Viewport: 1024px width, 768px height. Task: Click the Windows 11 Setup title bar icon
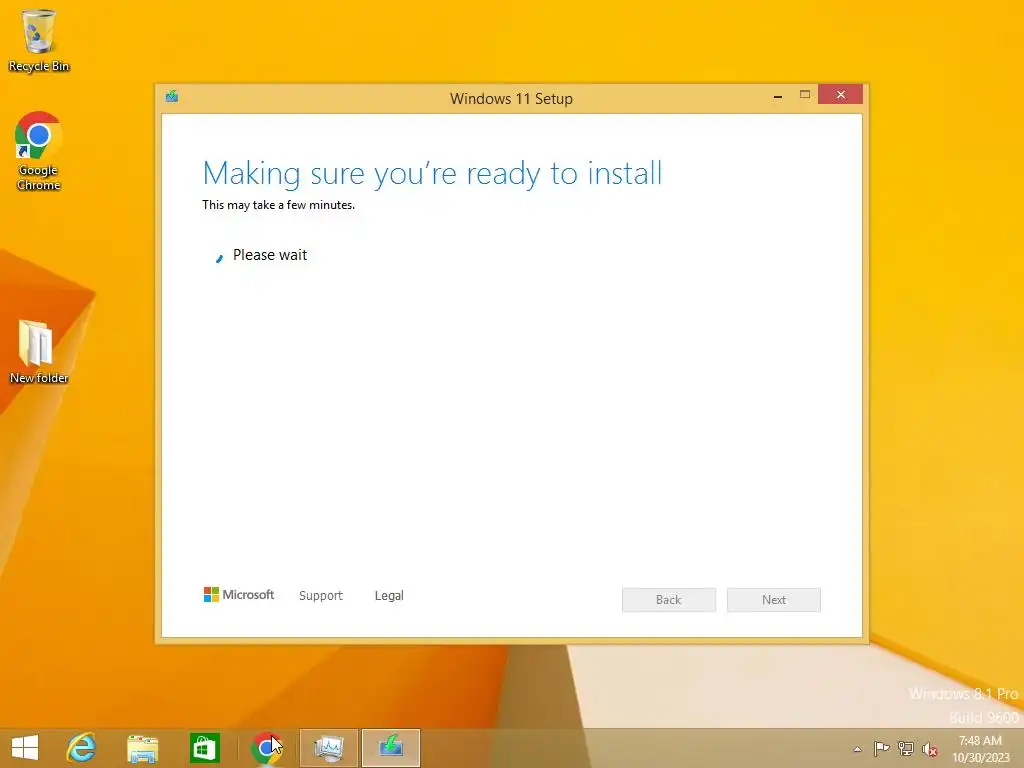coord(172,97)
